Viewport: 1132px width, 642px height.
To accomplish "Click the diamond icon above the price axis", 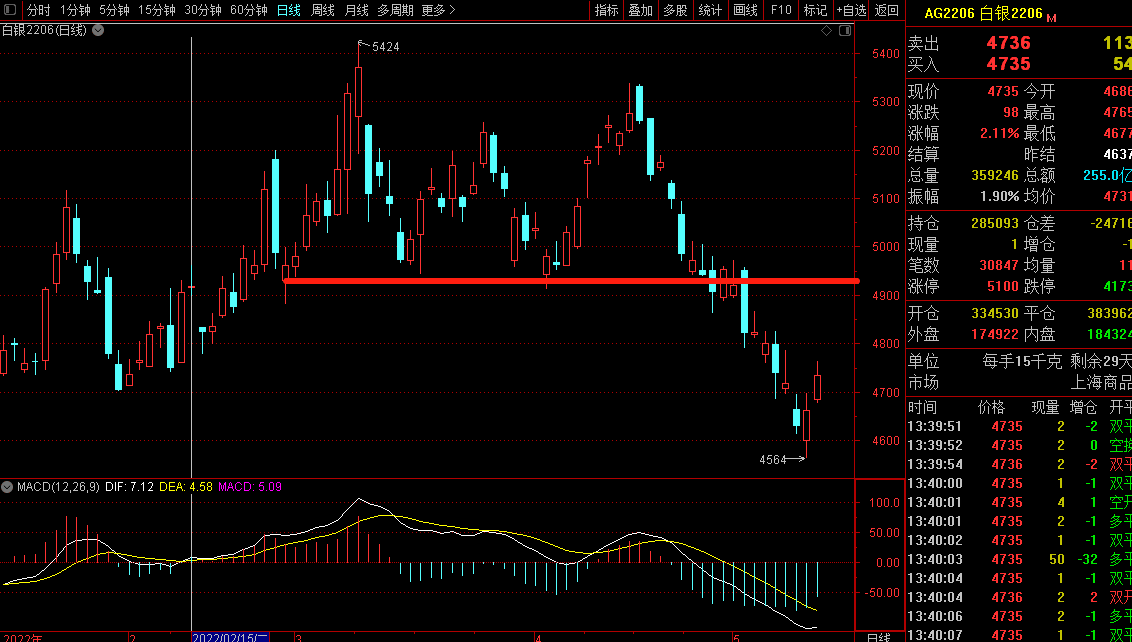I will coord(827,30).
